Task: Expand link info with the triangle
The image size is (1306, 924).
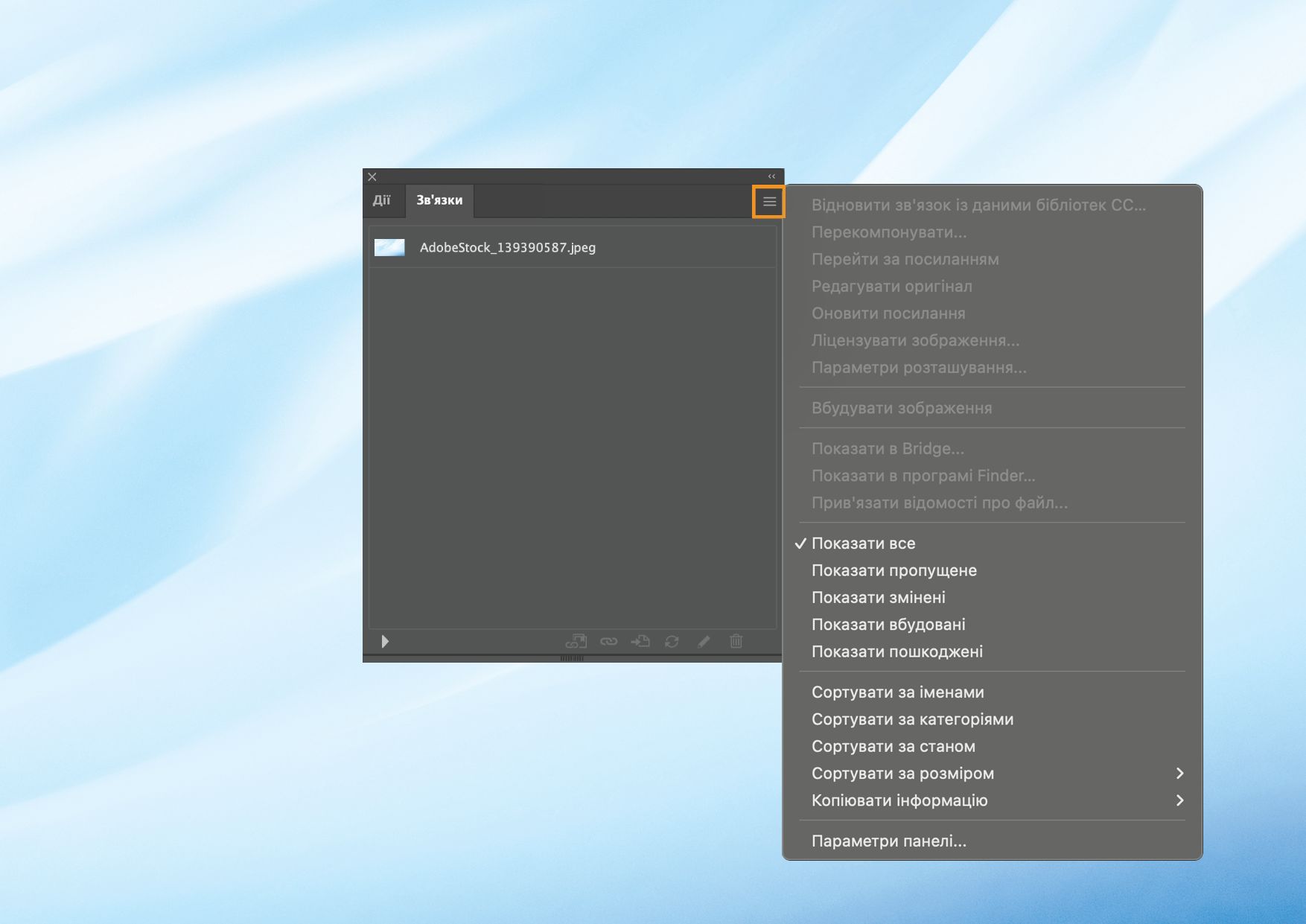Action: tap(385, 641)
